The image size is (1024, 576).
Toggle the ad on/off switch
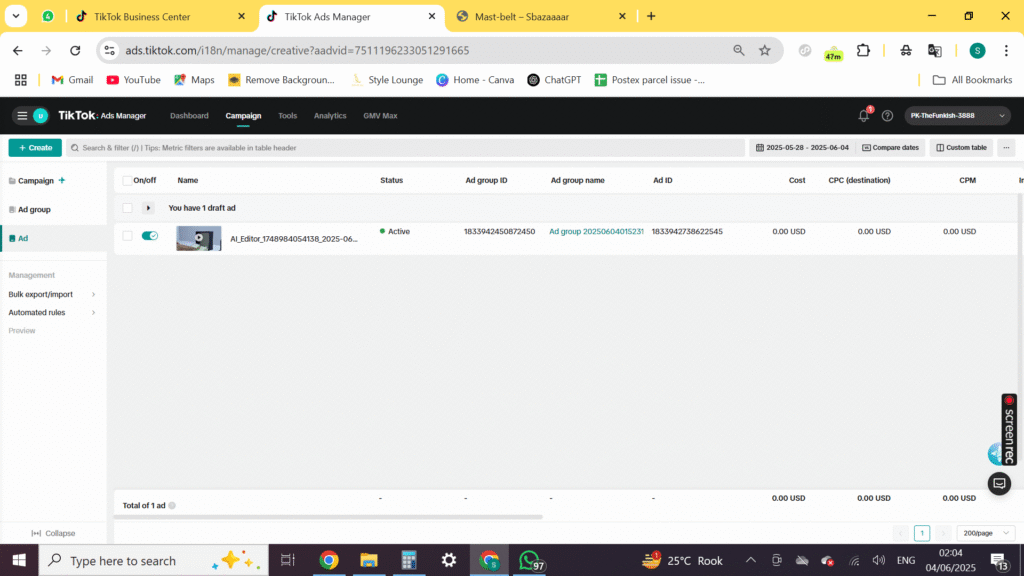[x=150, y=236]
